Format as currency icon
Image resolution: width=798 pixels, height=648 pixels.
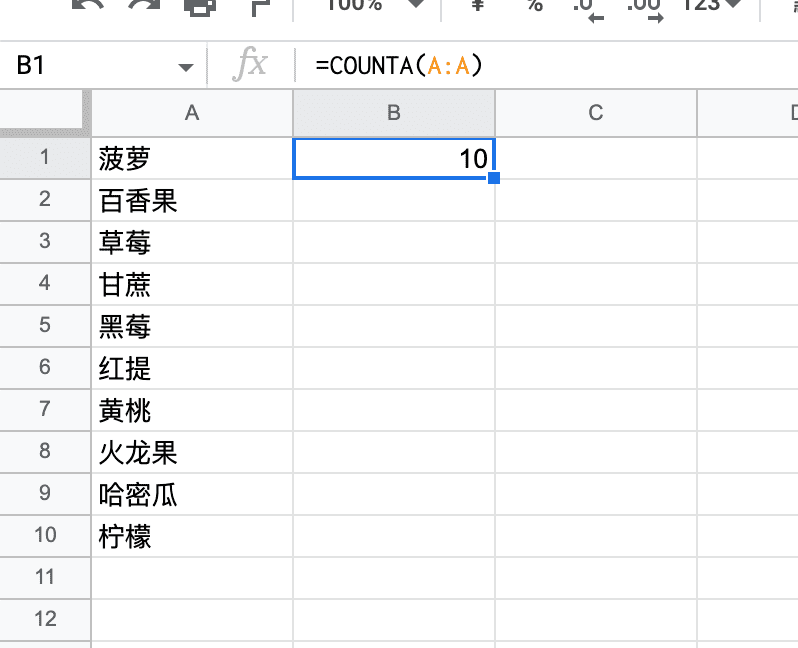(477, 5)
